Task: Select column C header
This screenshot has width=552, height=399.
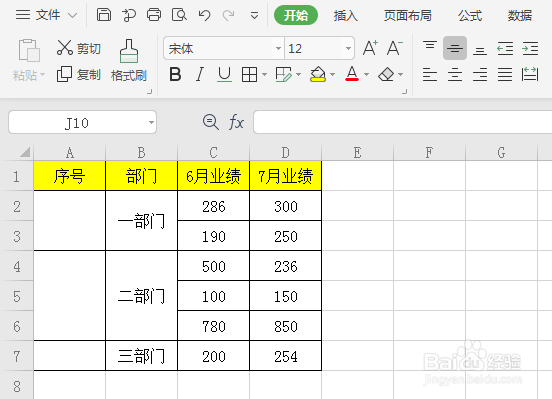Action: pos(213,152)
